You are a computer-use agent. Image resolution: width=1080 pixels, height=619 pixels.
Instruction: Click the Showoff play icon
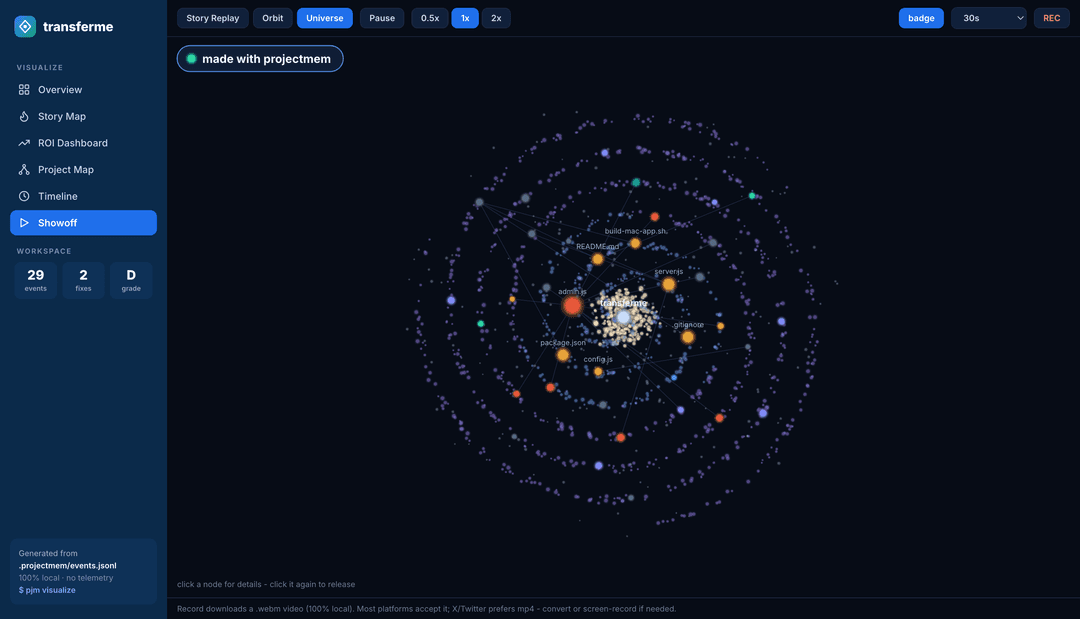24,223
